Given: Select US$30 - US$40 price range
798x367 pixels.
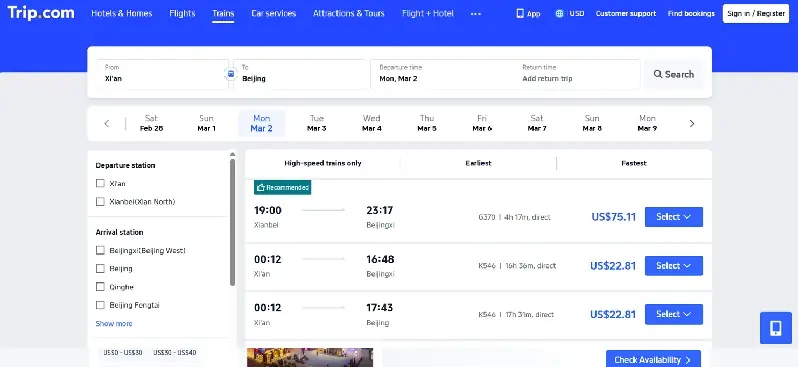Looking at the screenshot, I should [175, 353].
